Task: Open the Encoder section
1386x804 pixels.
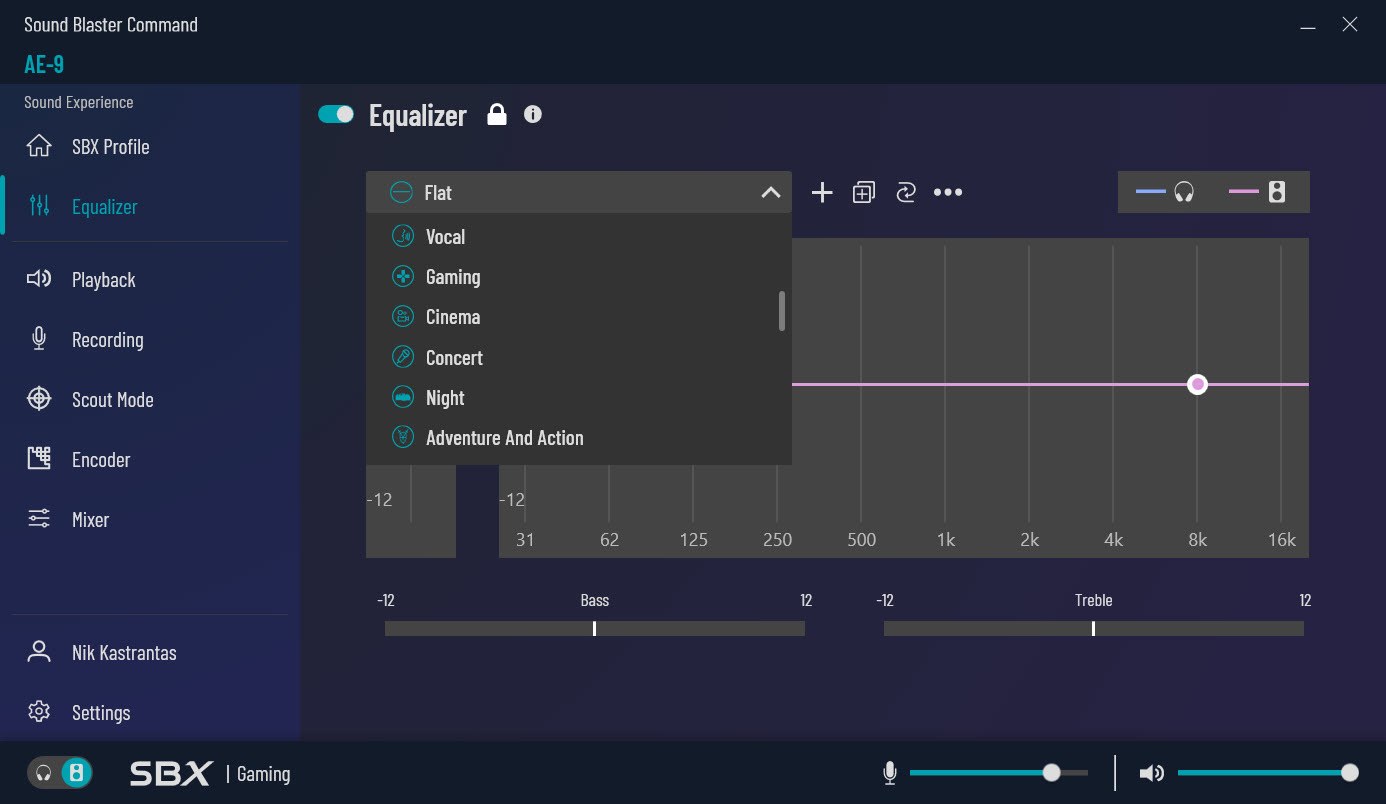Action: (x=101, y=459)
